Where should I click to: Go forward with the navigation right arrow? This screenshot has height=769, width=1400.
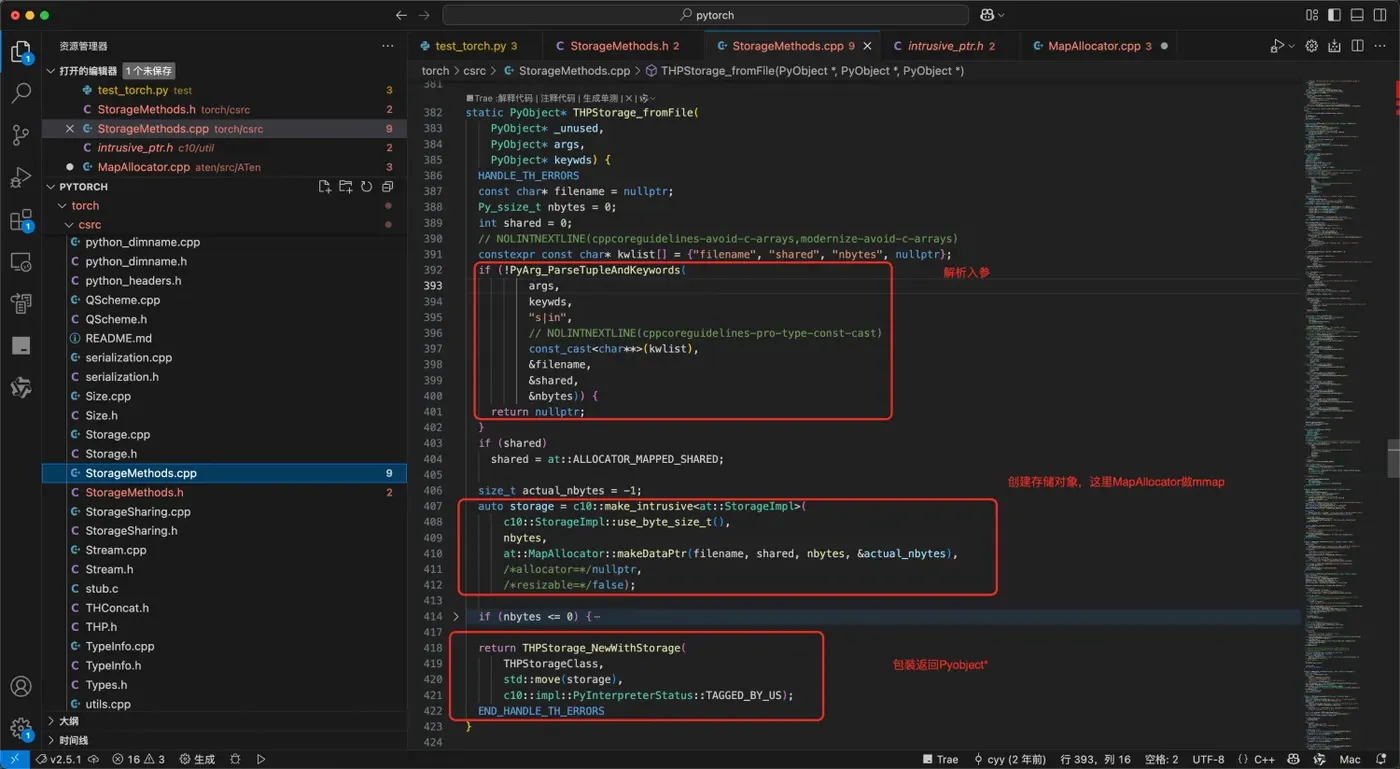click(424, 15)
